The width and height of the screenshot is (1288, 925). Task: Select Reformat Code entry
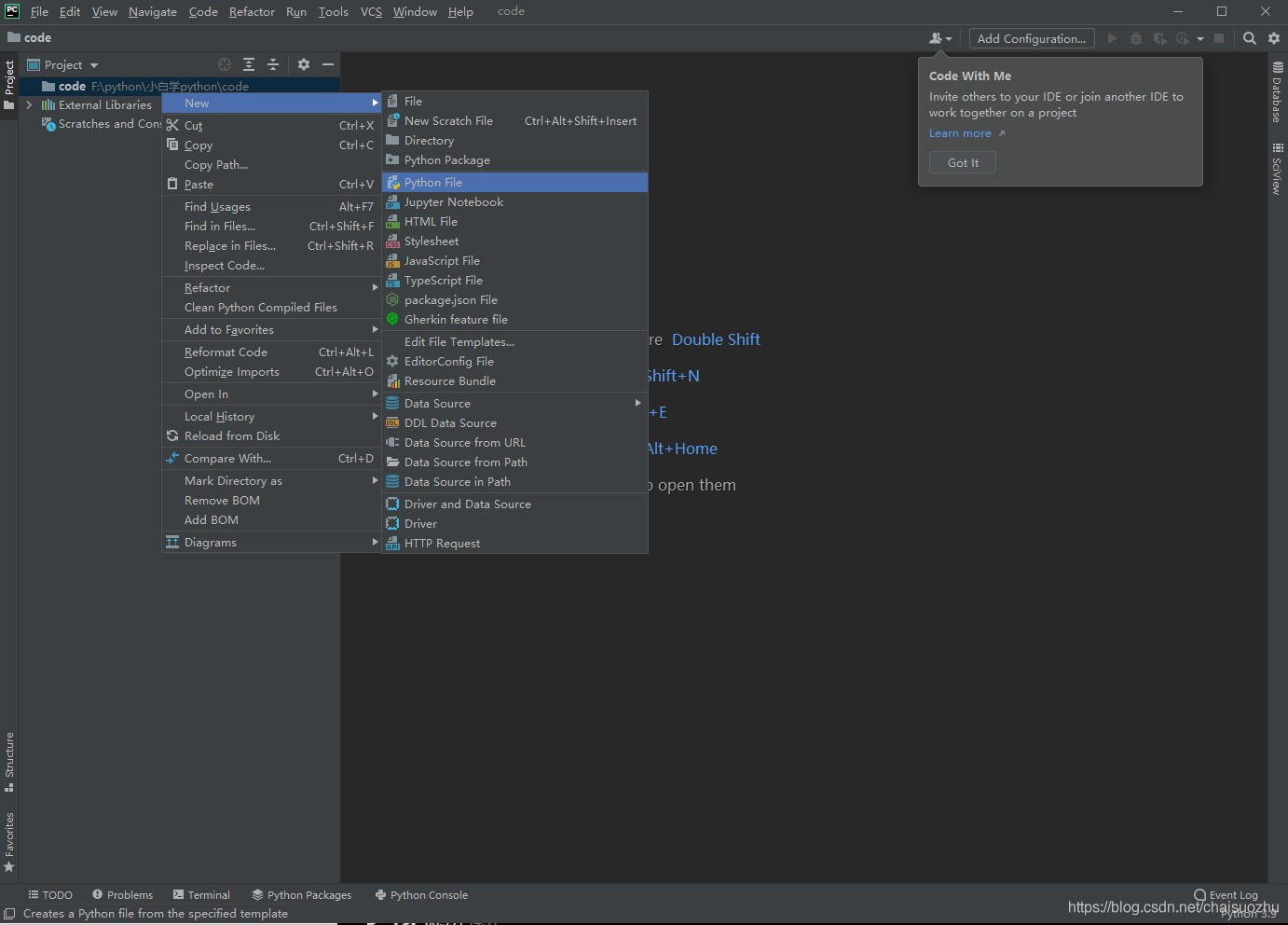(271, 352)
